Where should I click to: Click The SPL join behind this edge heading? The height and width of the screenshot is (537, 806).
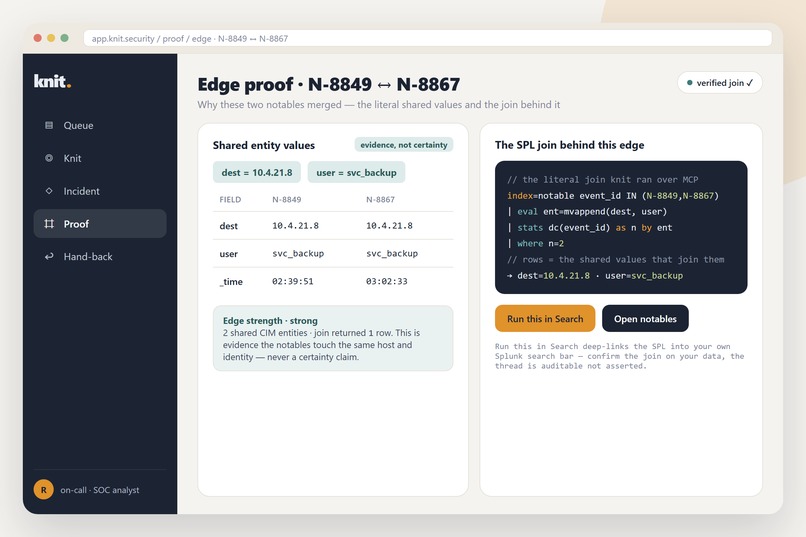click(570, 145)
